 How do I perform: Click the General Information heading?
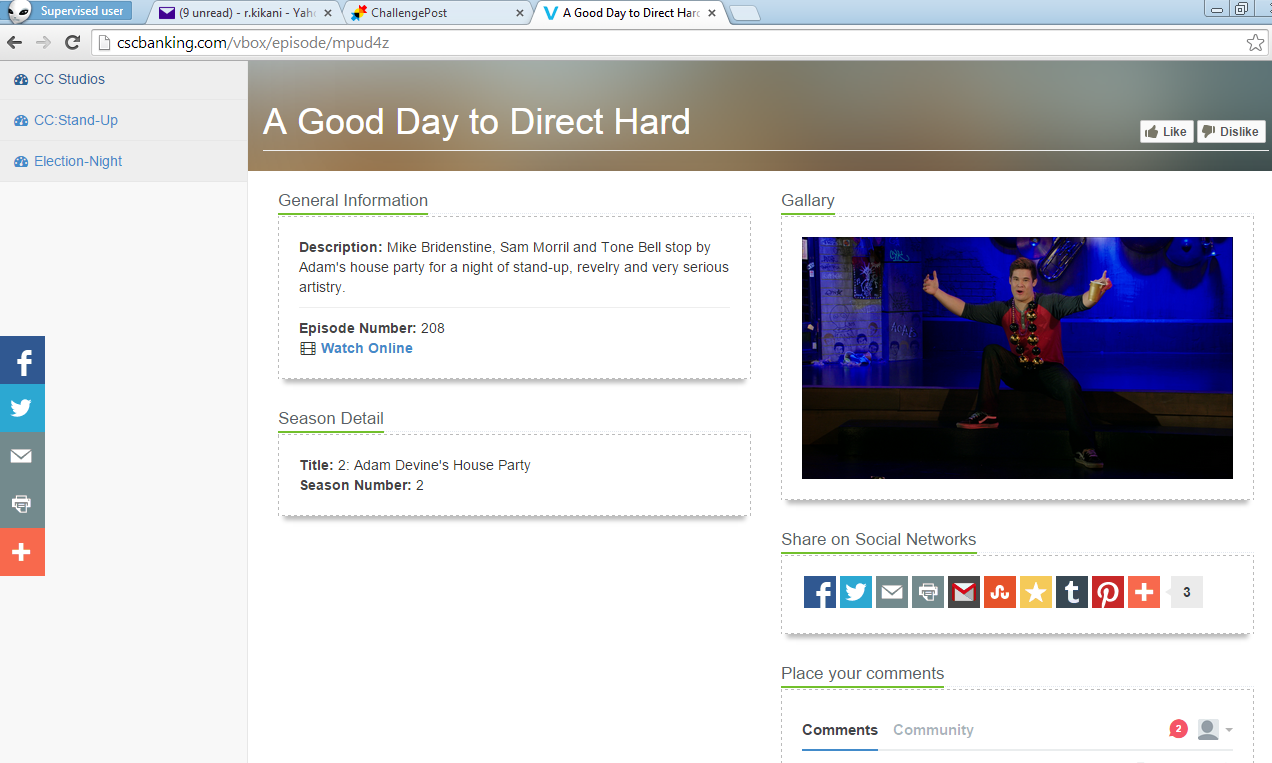pyautogui.click(x=353, y=200)
